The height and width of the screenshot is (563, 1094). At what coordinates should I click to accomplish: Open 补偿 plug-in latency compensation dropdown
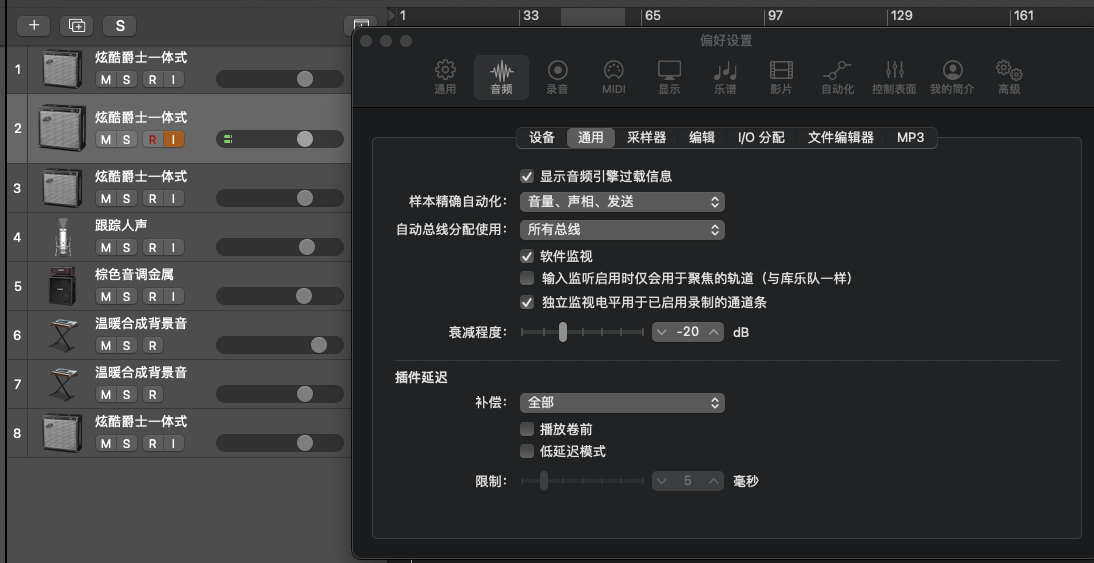pos(622,403)
